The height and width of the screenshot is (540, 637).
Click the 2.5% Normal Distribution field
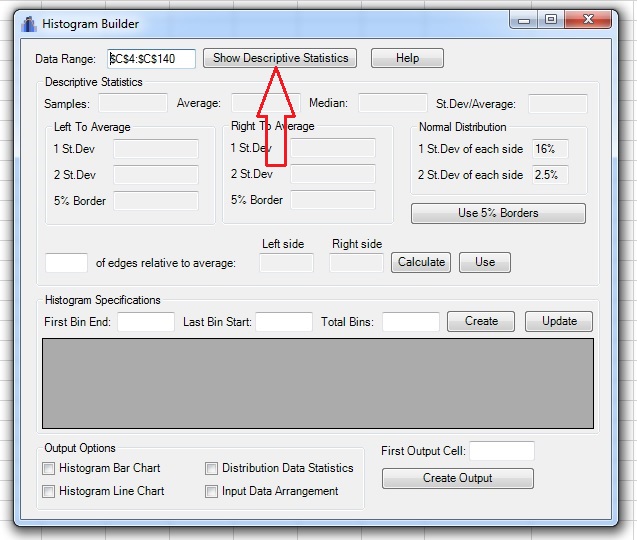550,175
